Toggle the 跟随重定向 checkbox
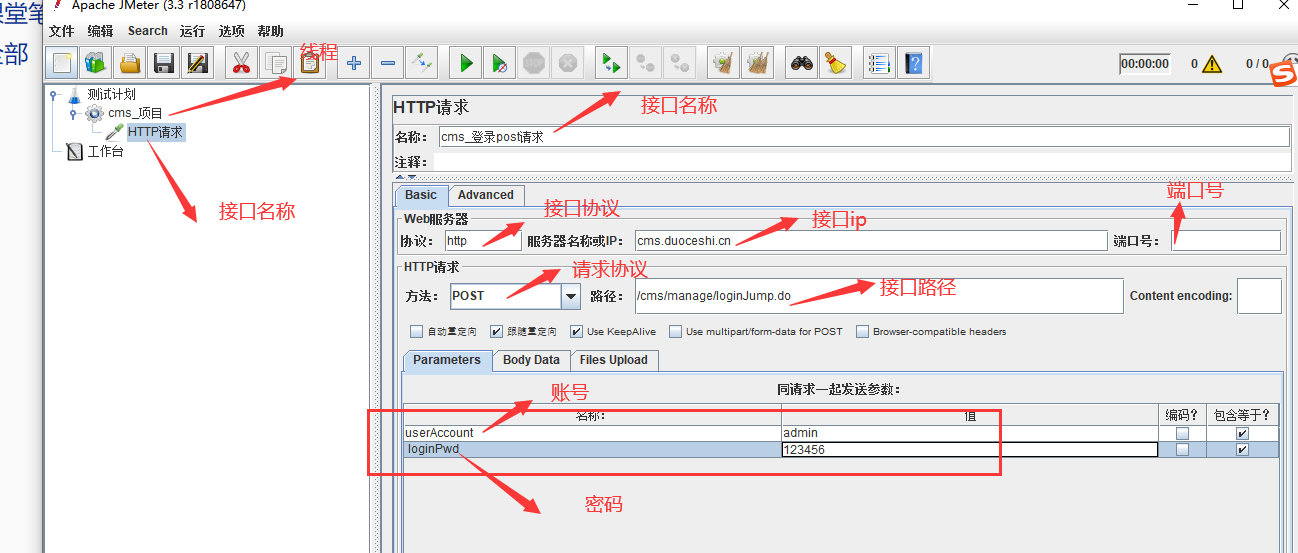 coord(497,332)
